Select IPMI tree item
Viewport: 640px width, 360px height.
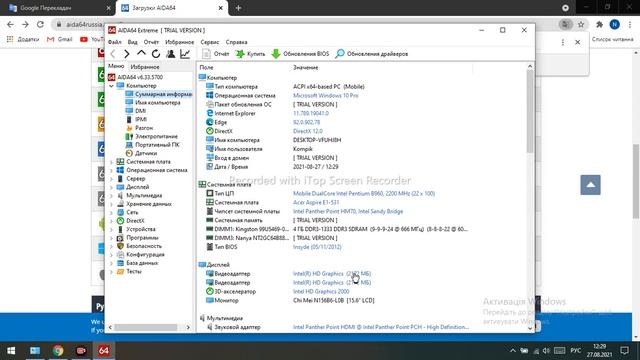(136, 120)
